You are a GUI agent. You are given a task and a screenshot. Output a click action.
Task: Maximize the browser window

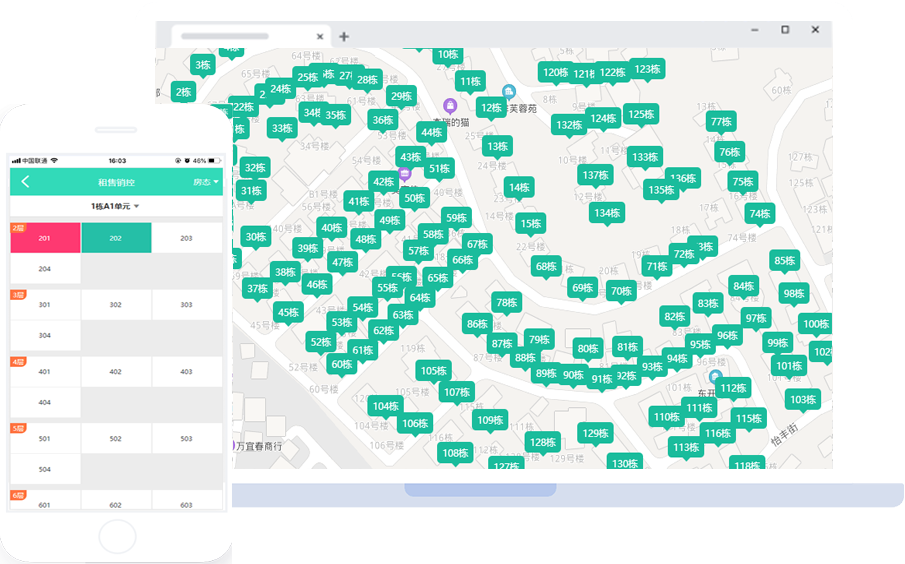[x=785, y=30]
